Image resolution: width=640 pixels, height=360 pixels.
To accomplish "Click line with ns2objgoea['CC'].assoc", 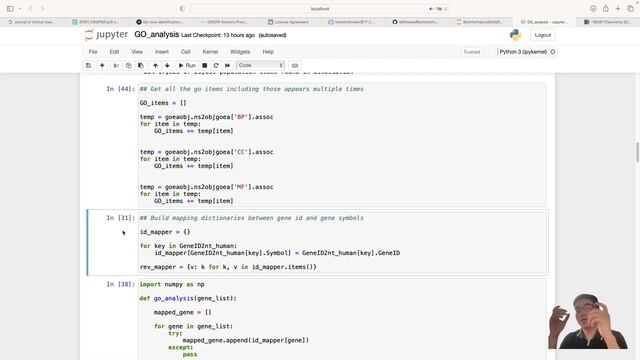I will [x=207, y=152].
